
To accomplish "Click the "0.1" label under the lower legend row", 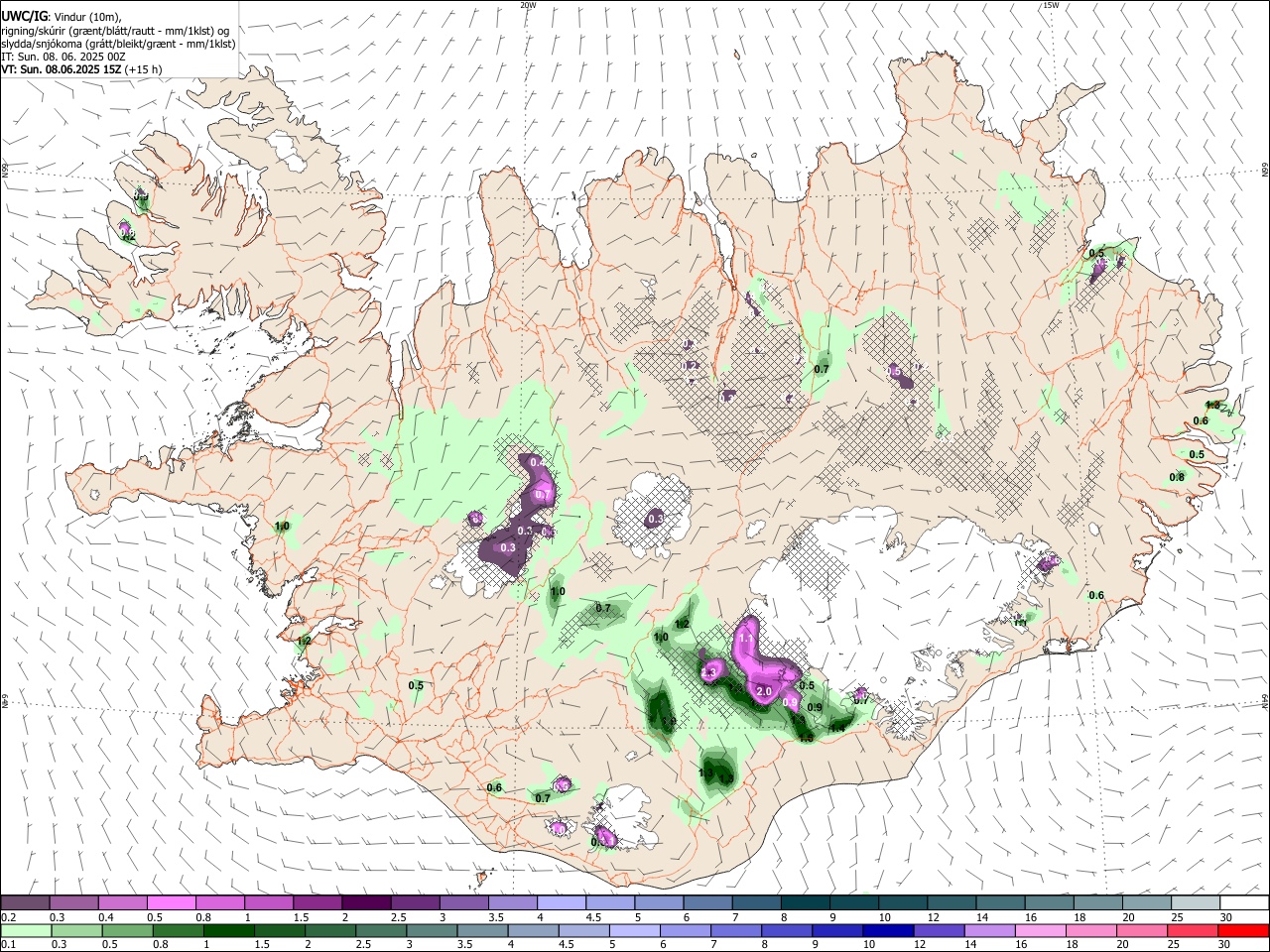I will click(x=8, y=944).
